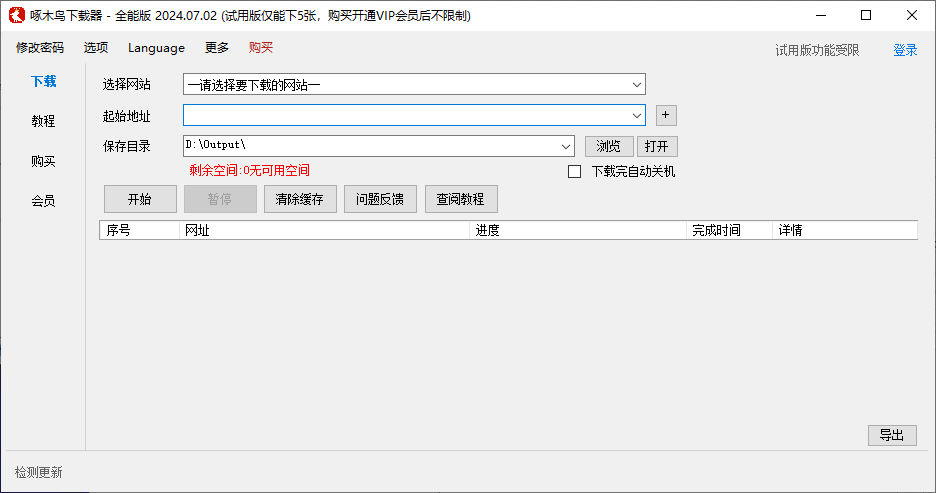Click the 问题反馈 button
This screenshot has height=493, width=936.
[380, 199]
